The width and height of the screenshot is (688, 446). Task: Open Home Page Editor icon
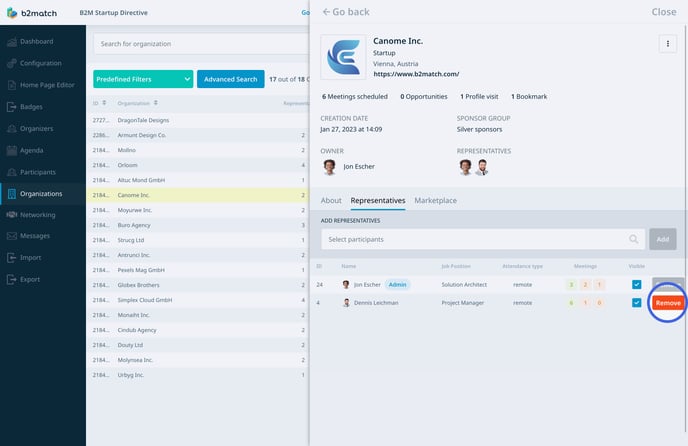(12, 85)
